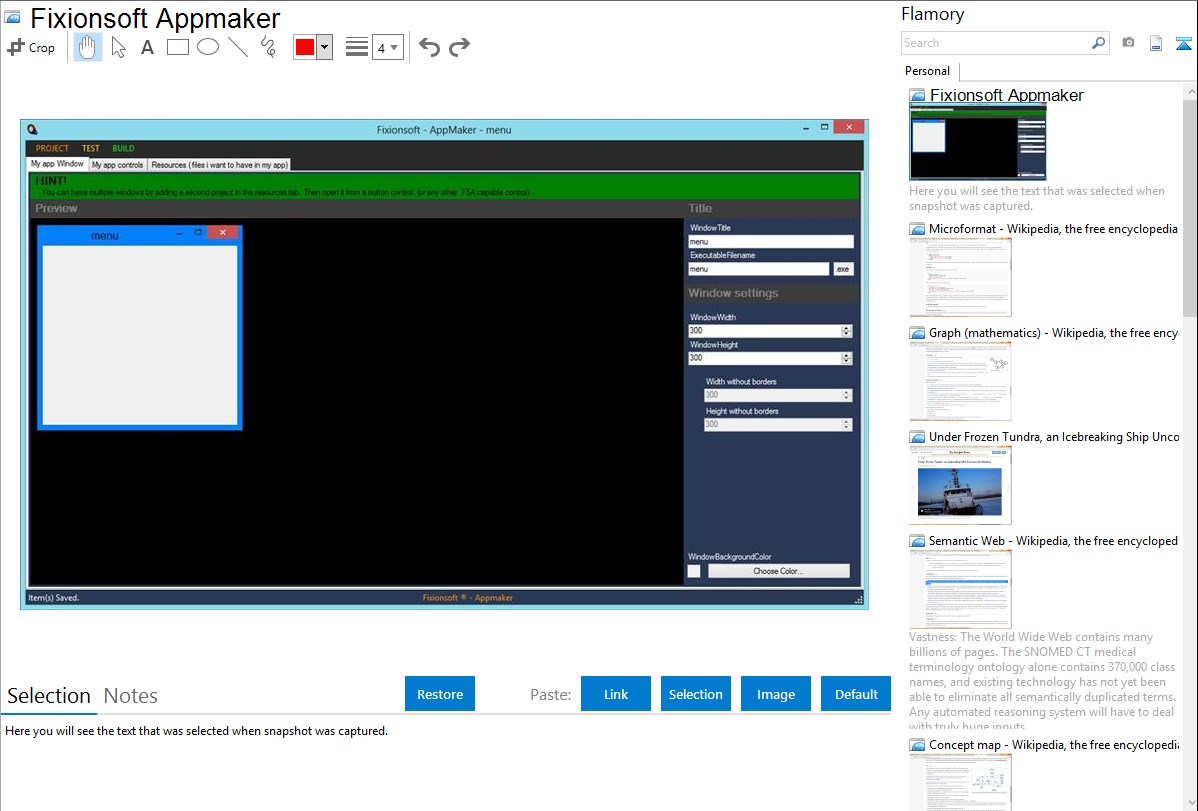Image resolution: width=1198 pixels, height=811 pixels.
Task: Open the Semantic Web snapshot thumbnail
Action: [960, 589]
